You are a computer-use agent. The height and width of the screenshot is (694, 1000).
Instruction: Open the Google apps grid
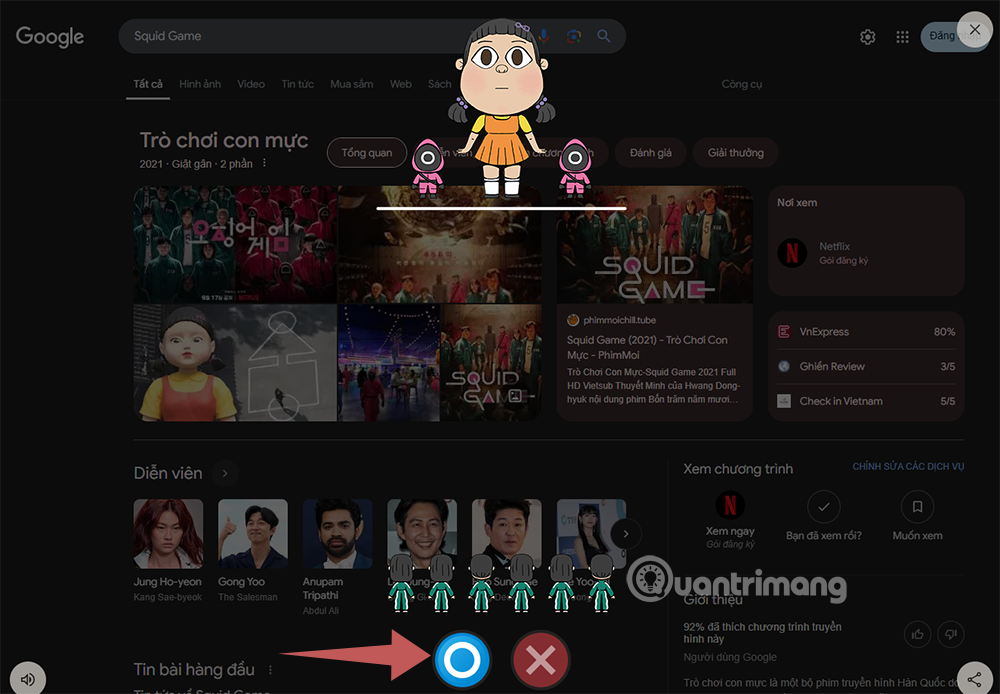[902, 37]
